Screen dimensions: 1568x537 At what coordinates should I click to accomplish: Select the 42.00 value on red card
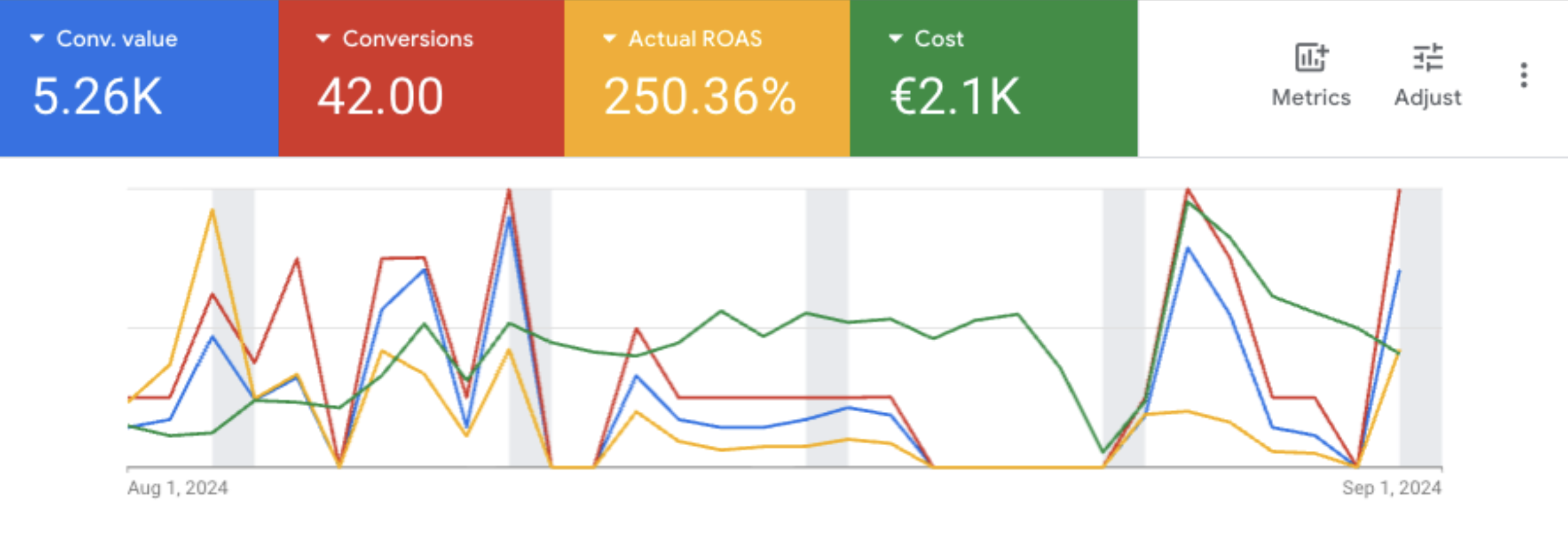tap(380, 96)
